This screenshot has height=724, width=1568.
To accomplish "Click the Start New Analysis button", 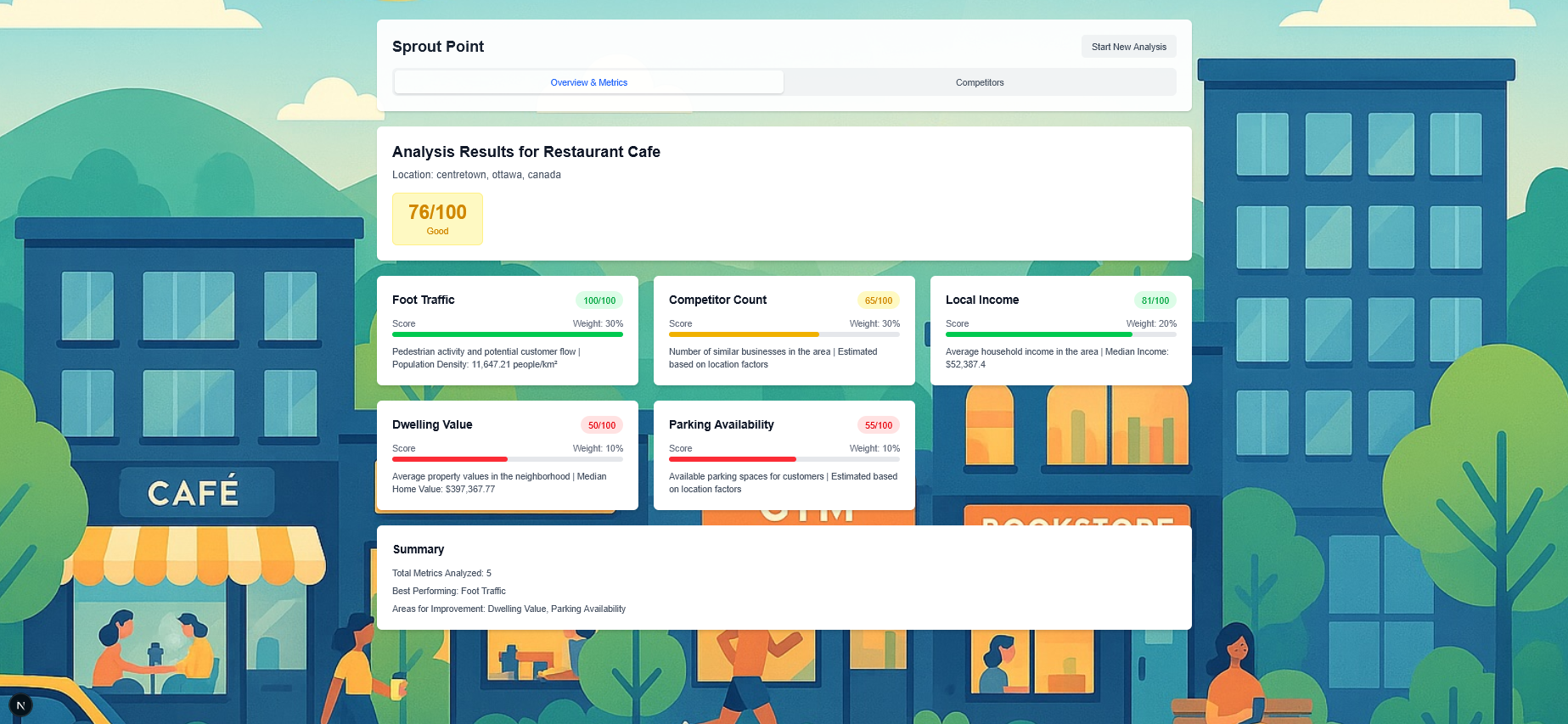I will (1128, 47).
